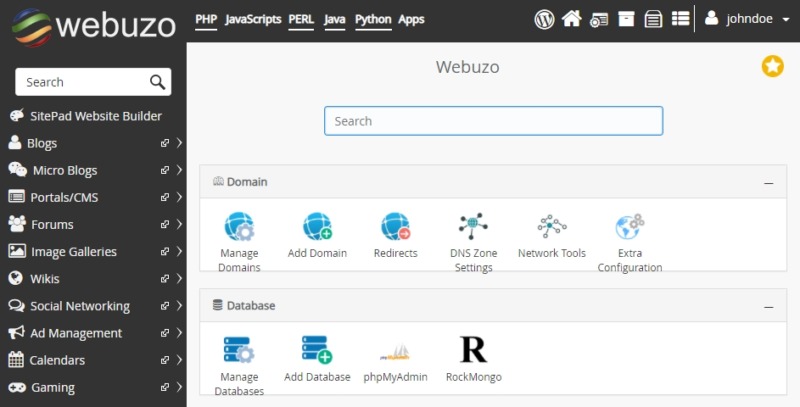Open SitePad Website Builder link
The image size is (800, 407).
point(95,116)
